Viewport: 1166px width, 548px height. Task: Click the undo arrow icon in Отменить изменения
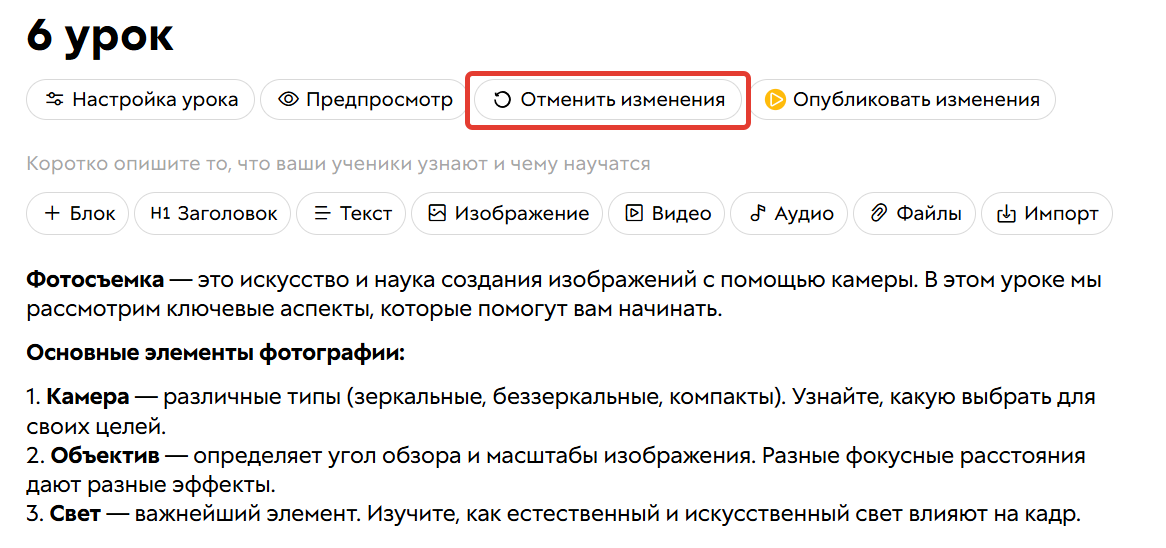503,100
